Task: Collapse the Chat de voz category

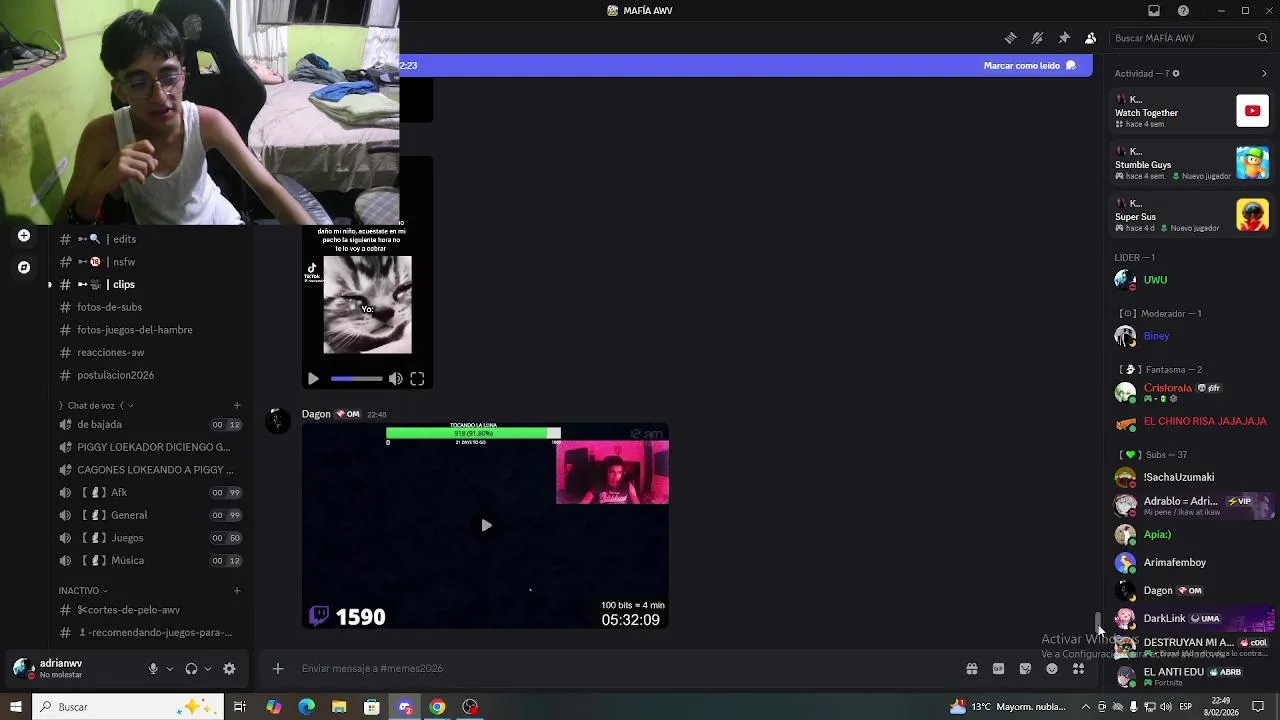Action: click(95, 405)
